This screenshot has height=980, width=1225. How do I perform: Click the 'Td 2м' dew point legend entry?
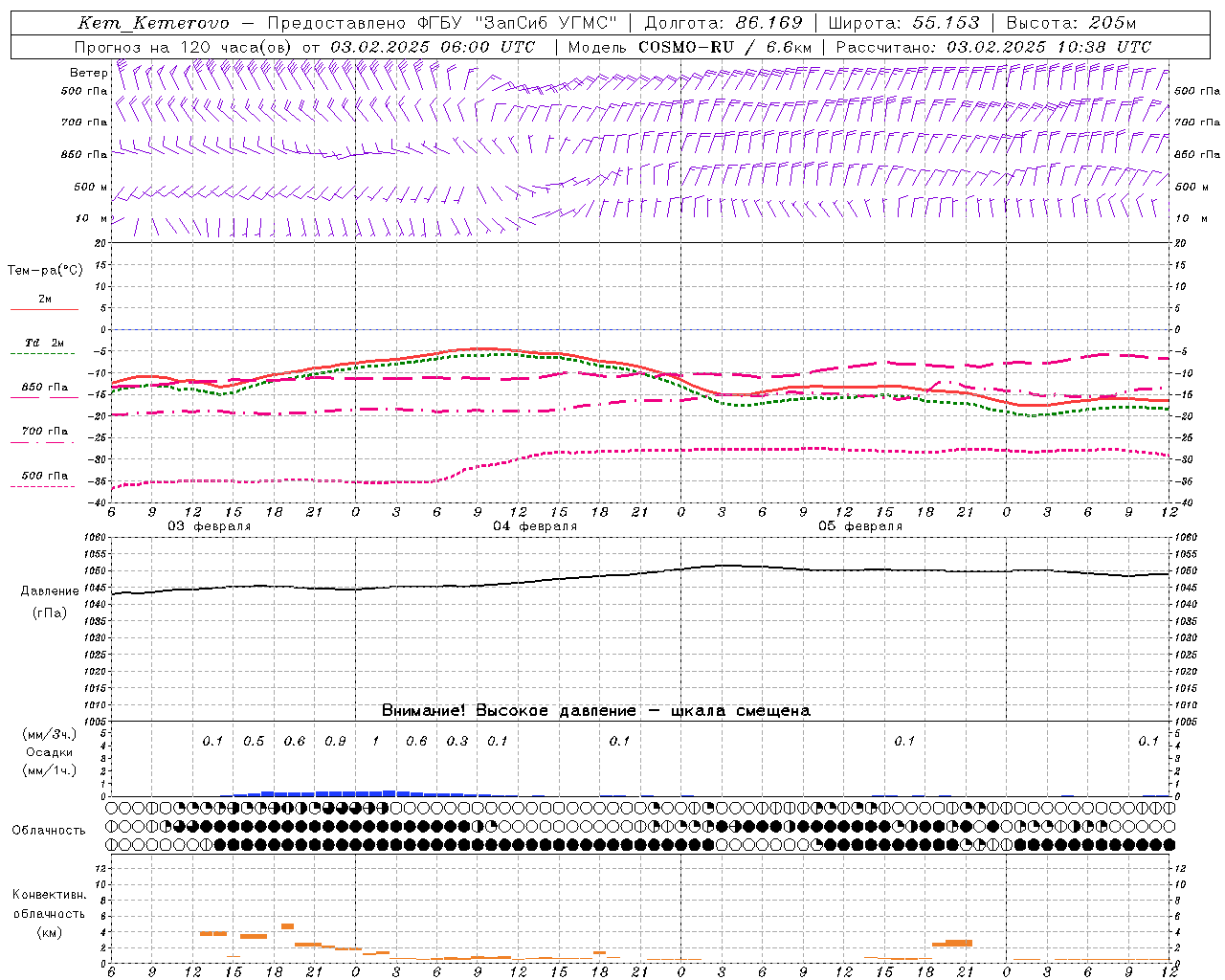click(45, 343)
